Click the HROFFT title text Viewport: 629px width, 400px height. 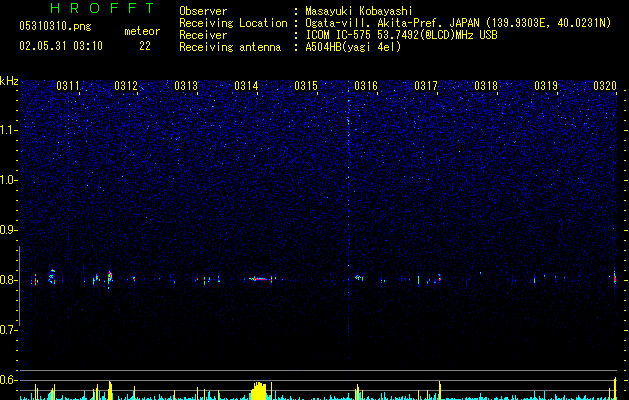click(103, 8)
